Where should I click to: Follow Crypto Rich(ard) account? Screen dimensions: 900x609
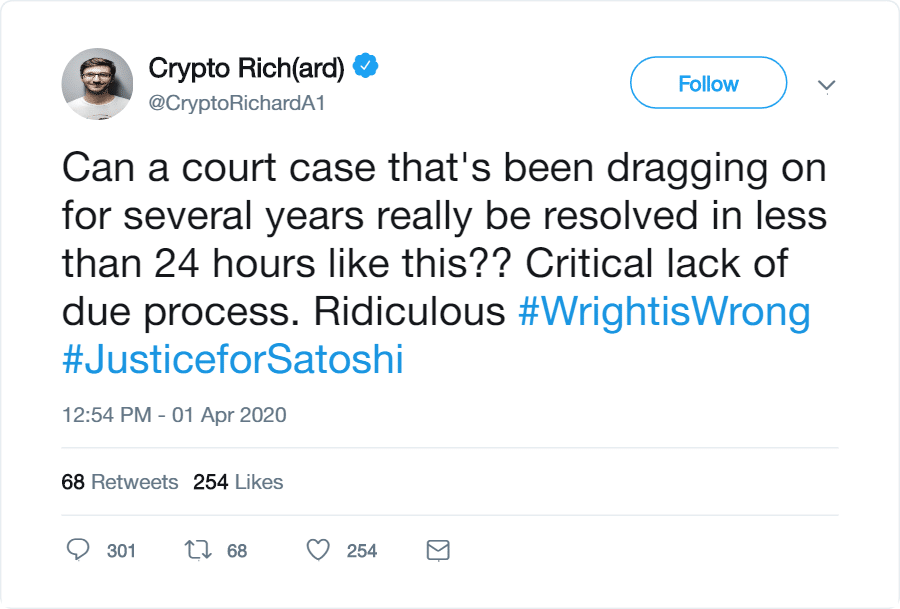pyautogui.click(x=708, y=84)
